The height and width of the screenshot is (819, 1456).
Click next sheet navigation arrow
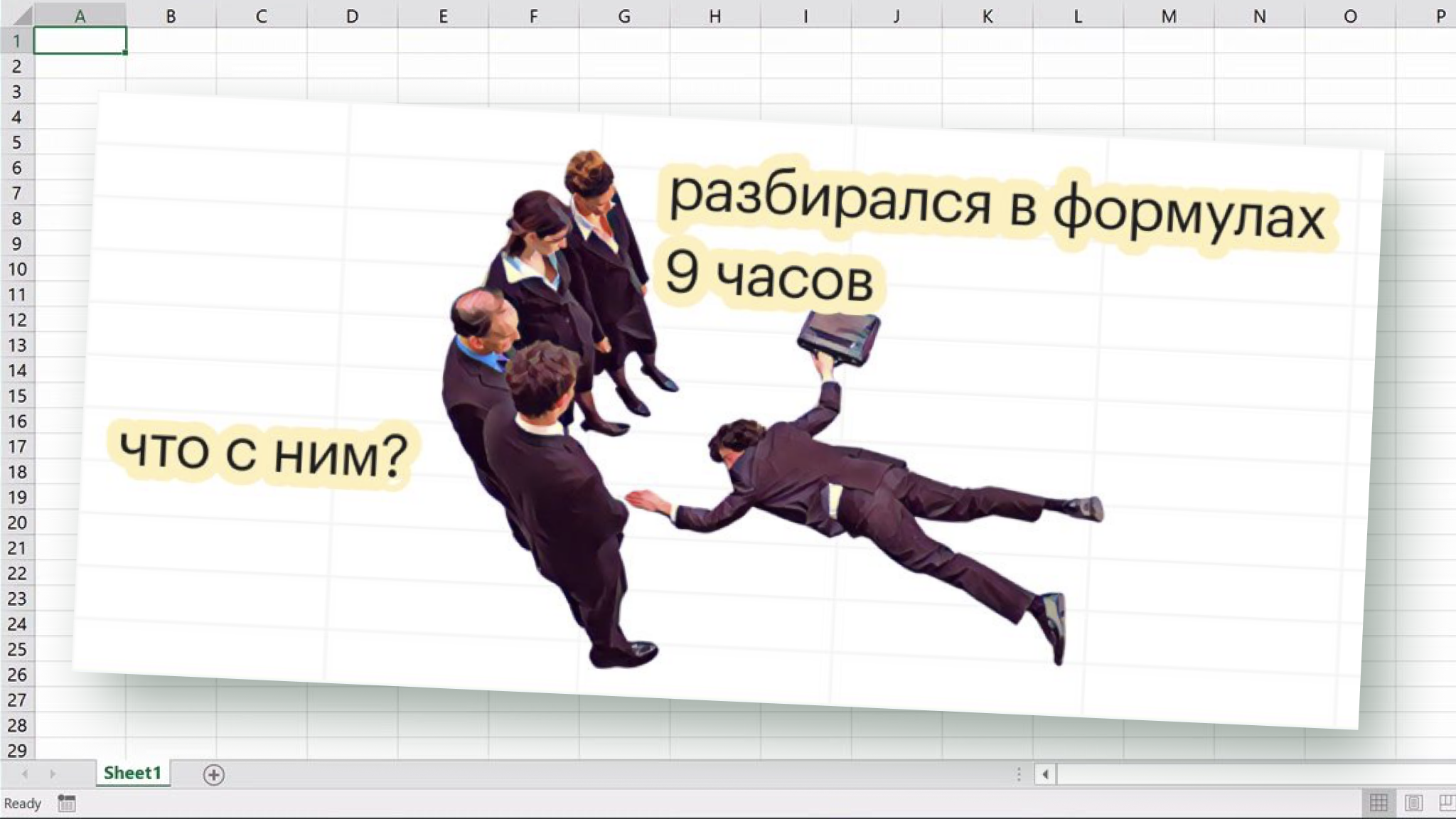(x=52, y=773)
